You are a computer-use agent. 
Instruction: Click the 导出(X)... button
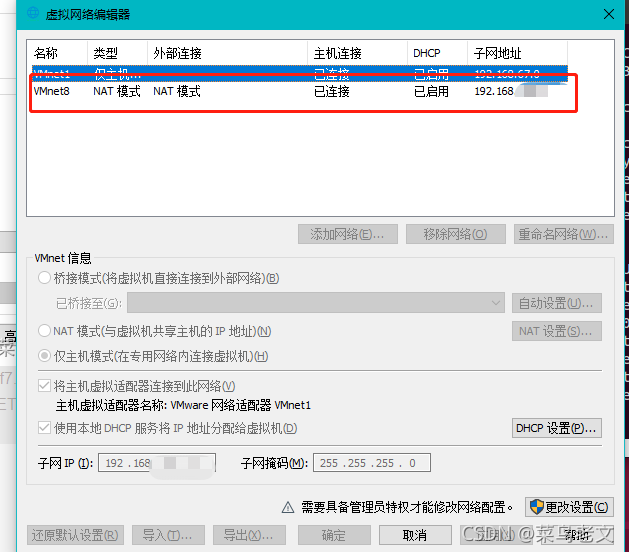pyautogui.click(x=250, y=535)
